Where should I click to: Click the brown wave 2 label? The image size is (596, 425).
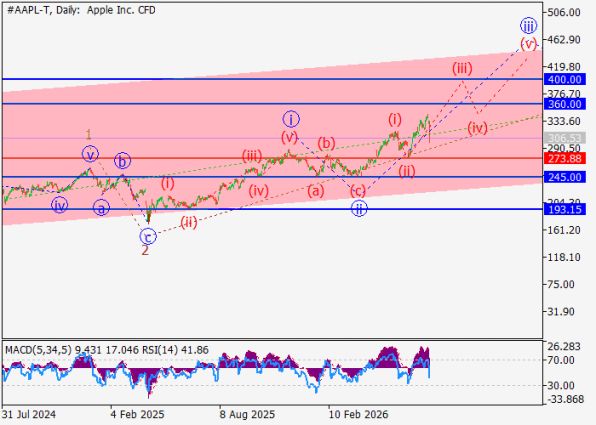tap(145, 251)
